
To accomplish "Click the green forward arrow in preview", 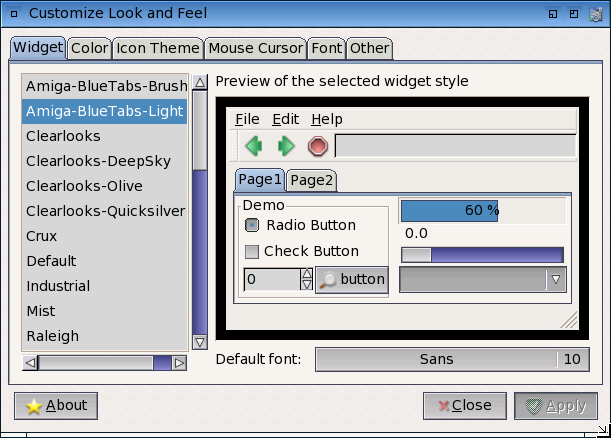I will pos(286,147).
